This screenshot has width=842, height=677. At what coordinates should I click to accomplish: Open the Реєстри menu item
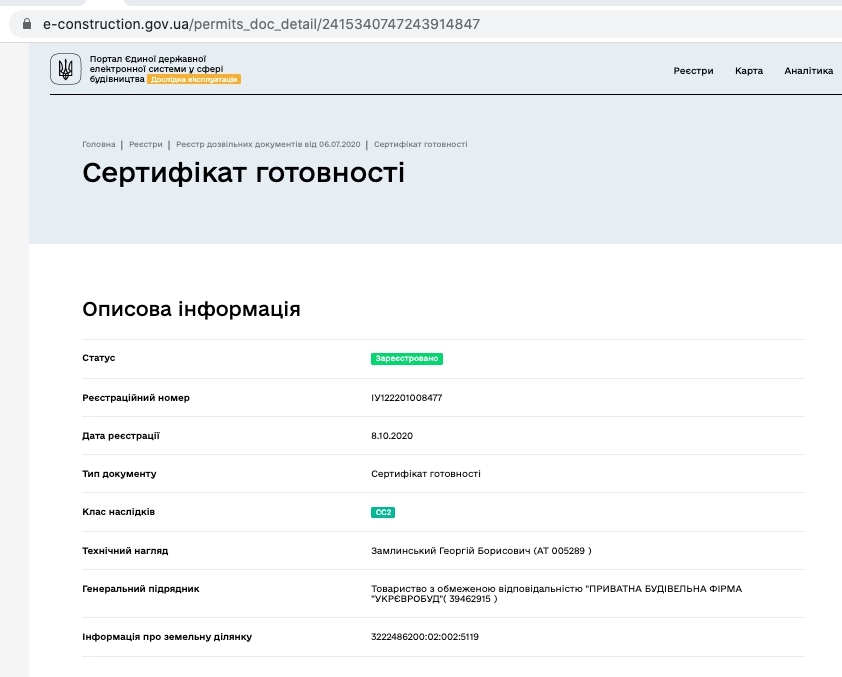point(693,70)
